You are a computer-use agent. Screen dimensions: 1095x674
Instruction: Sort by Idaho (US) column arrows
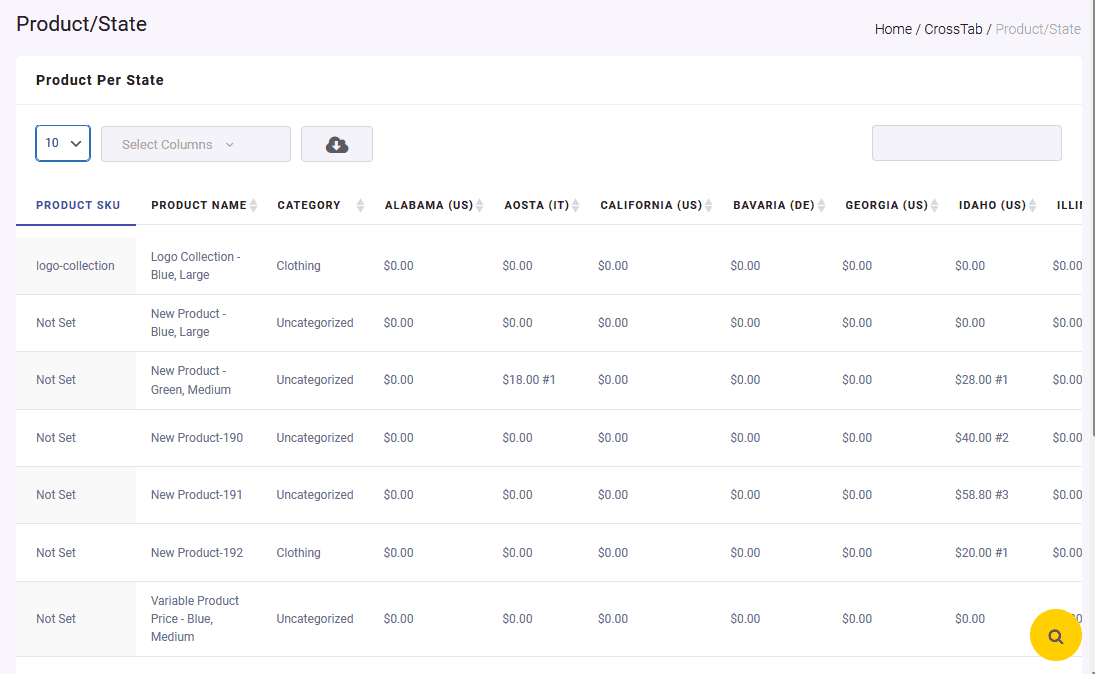[x=1033, y=205]
